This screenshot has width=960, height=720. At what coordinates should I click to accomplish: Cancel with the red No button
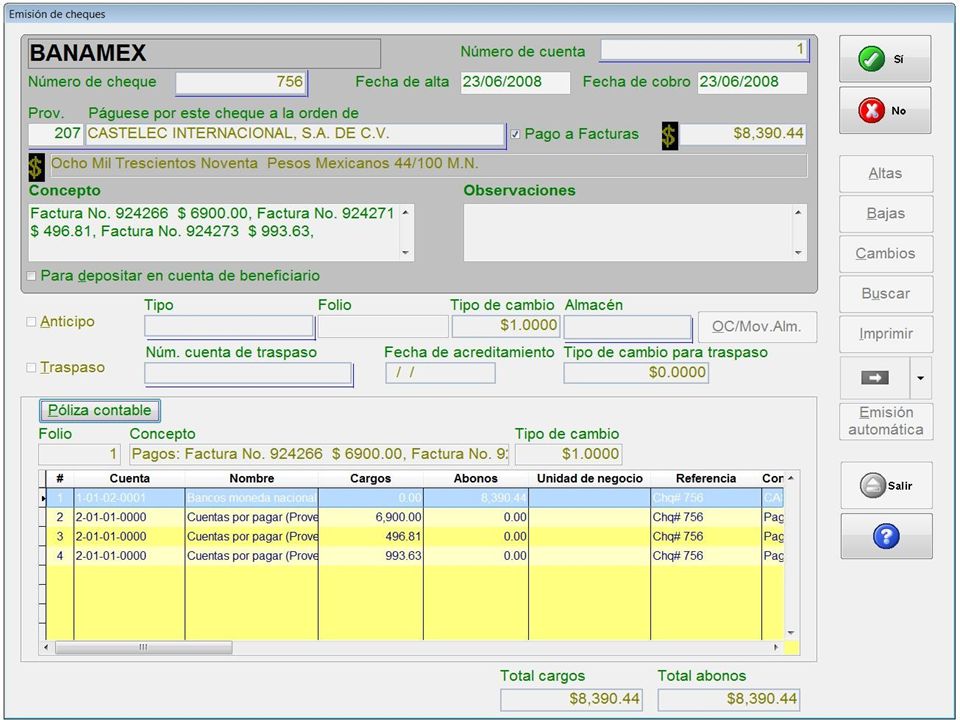[885, 110]
